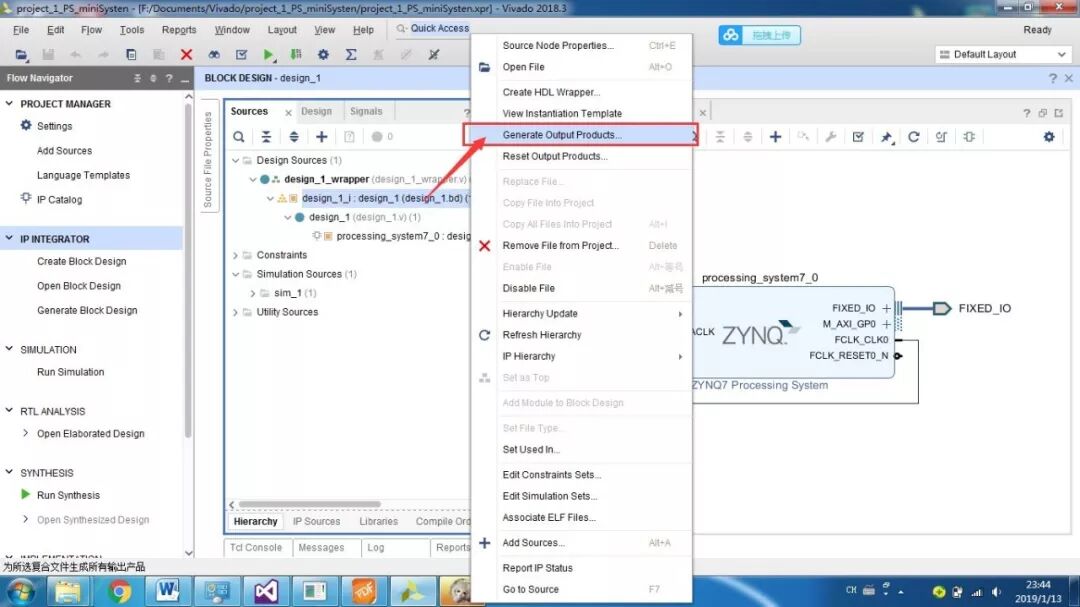Image resolution: width=1080 pixels, height=607 pixels.
Task: Open the Reports menu in menu bar
Action: (179, 30)
